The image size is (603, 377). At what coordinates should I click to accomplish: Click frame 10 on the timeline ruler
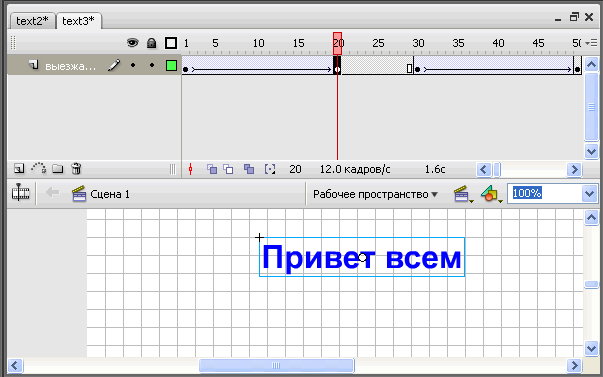258,43
